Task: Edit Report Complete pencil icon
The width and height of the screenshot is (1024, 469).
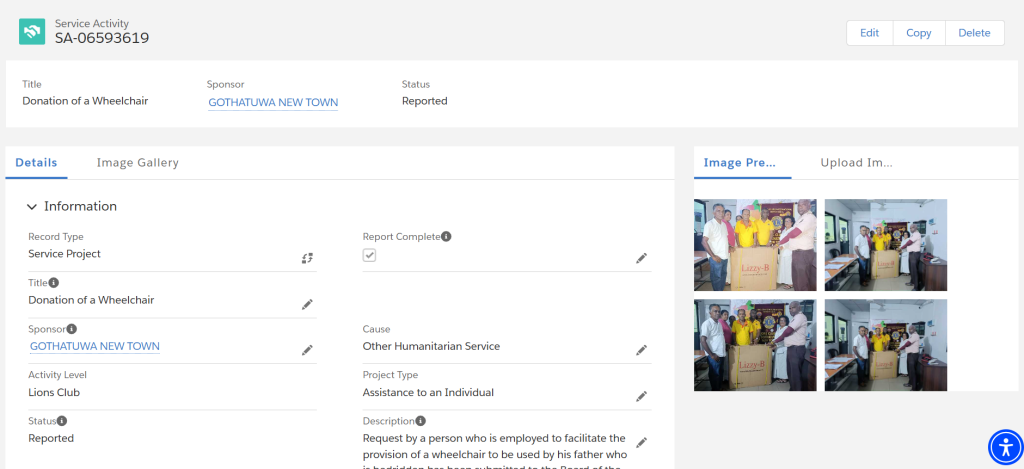Action: click(x=641, y=258)
